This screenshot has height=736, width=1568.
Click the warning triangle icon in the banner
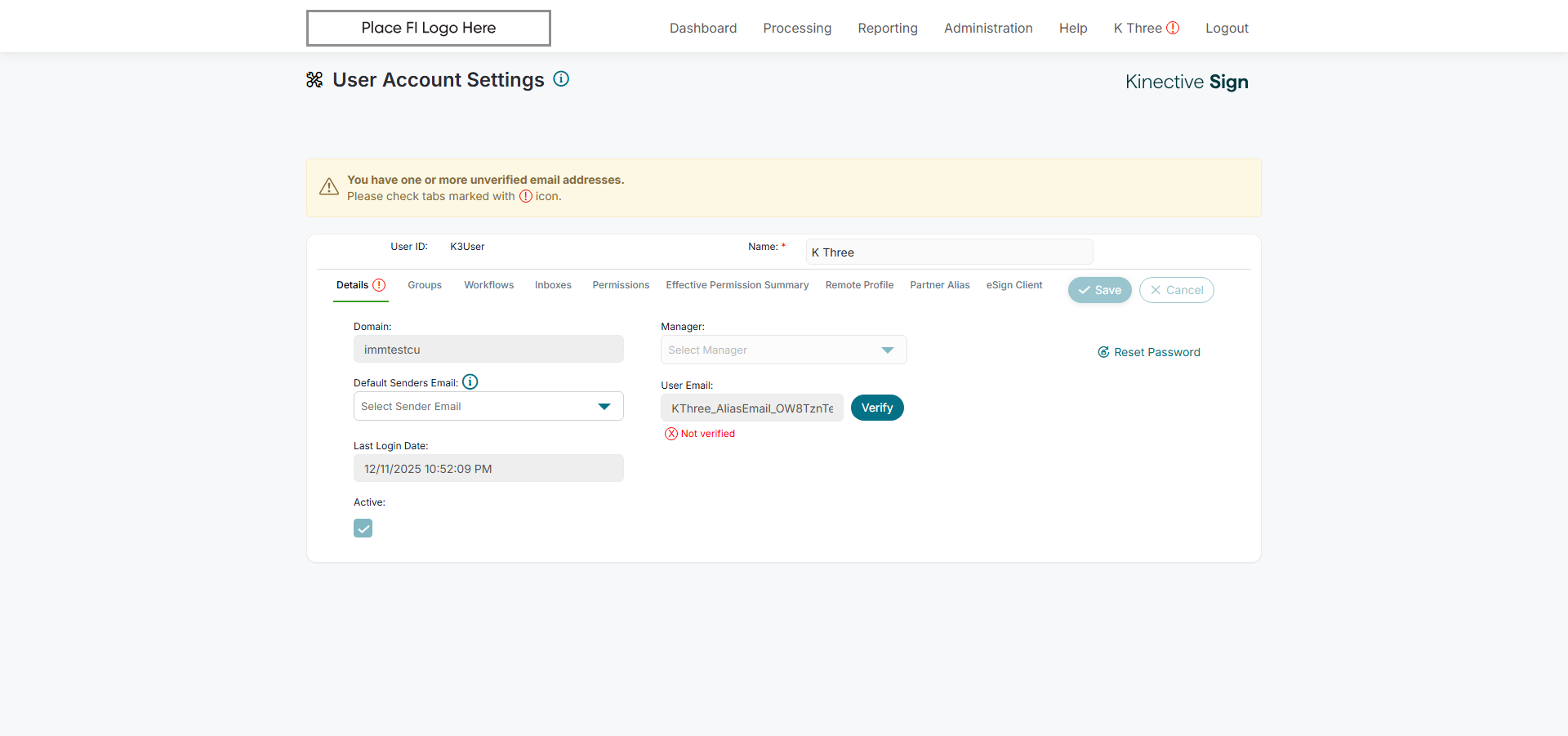329,187
